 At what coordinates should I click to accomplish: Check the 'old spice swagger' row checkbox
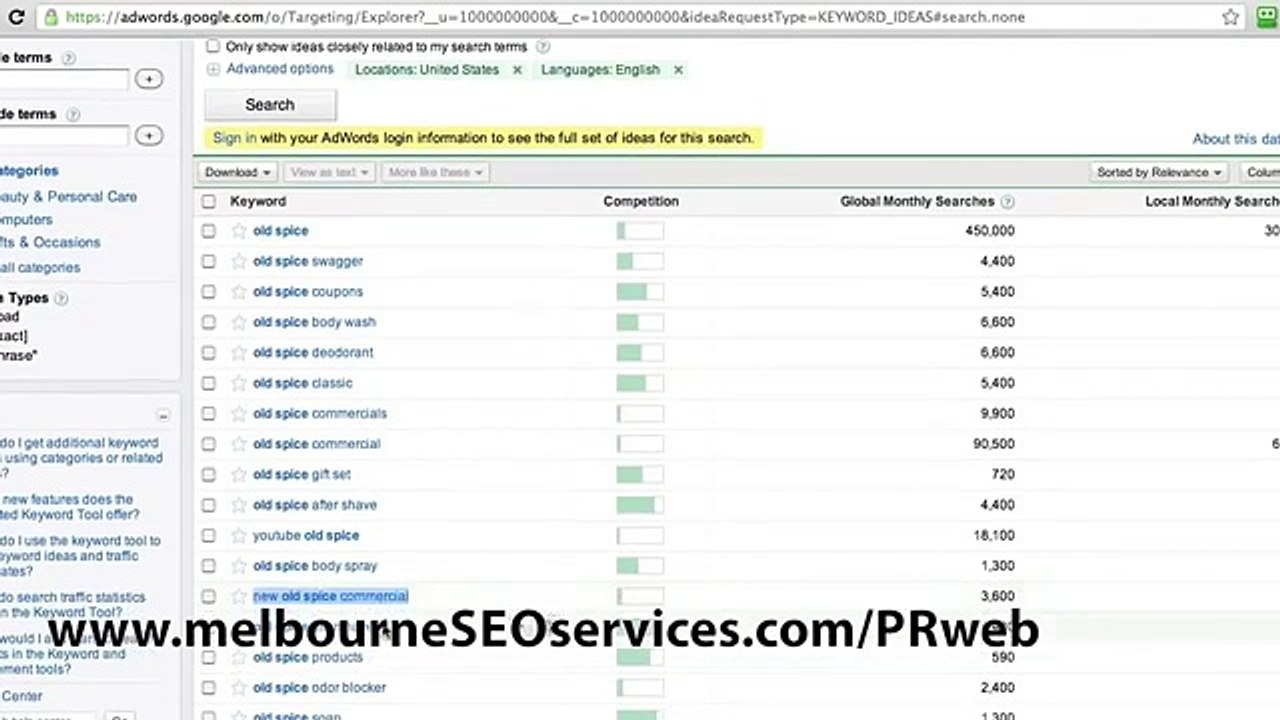(208, 261)
